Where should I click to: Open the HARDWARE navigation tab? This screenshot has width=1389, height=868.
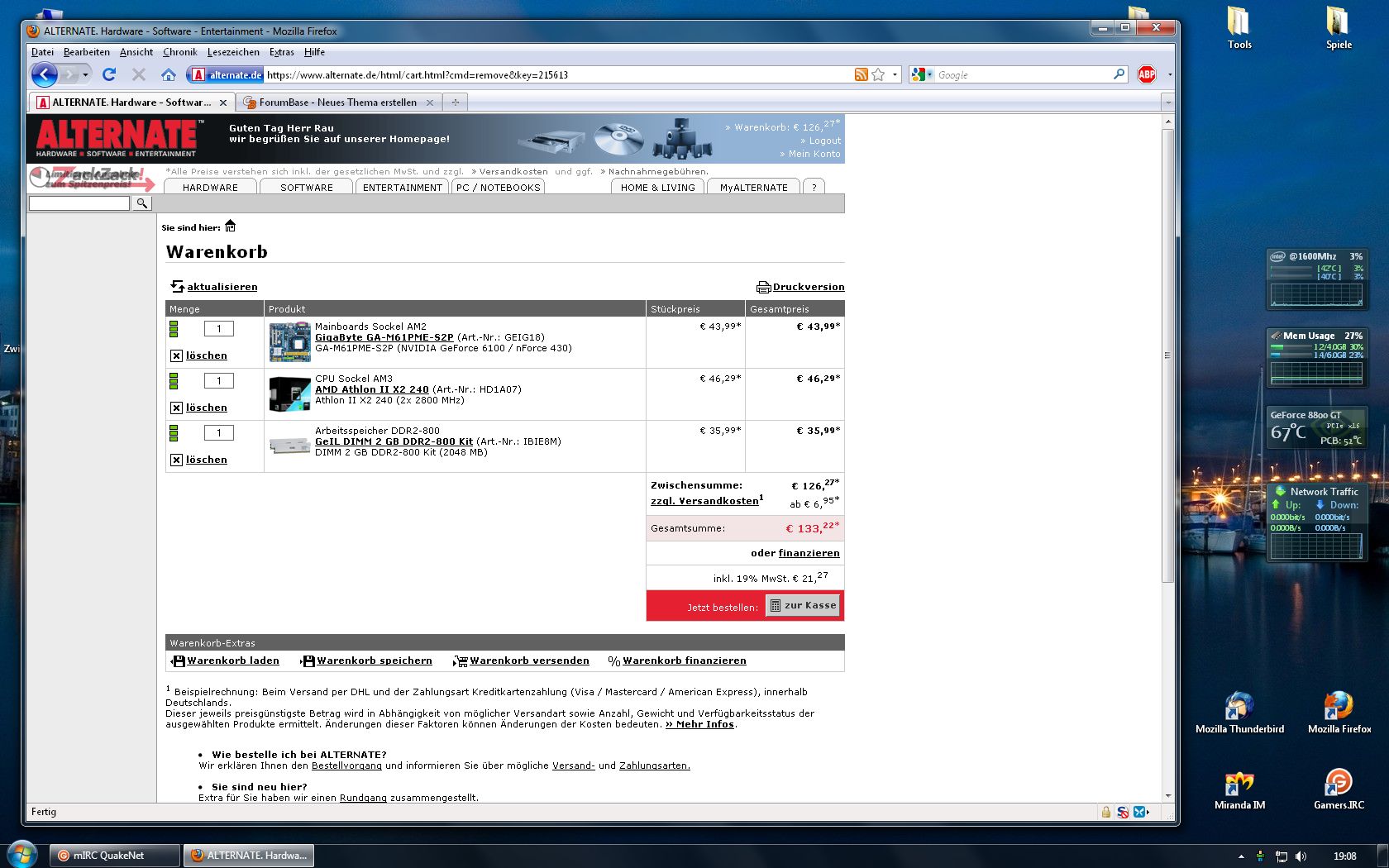tap(210, 187)
